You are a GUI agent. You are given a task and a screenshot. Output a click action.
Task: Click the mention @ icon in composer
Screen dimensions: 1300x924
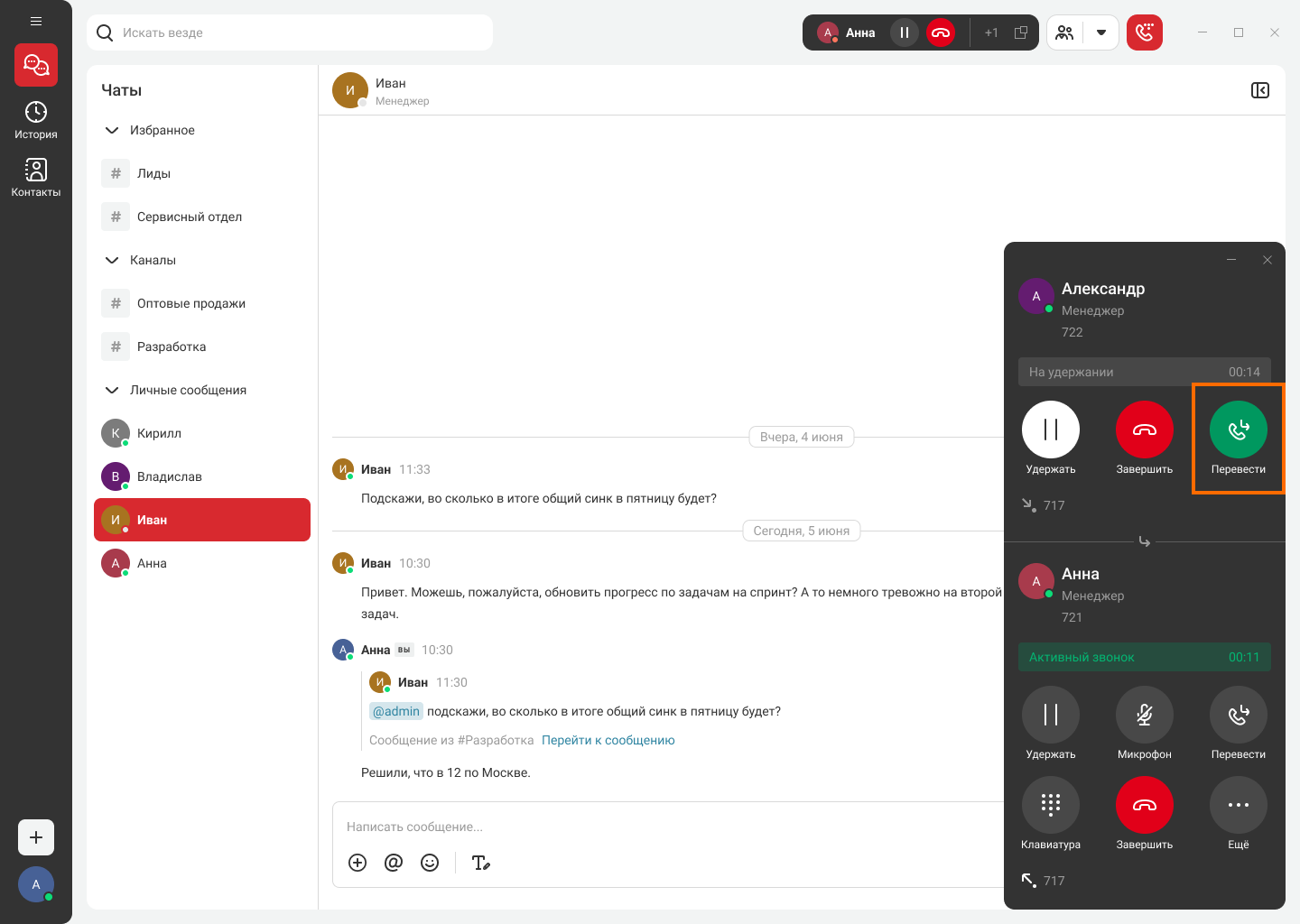coord(394,863)
